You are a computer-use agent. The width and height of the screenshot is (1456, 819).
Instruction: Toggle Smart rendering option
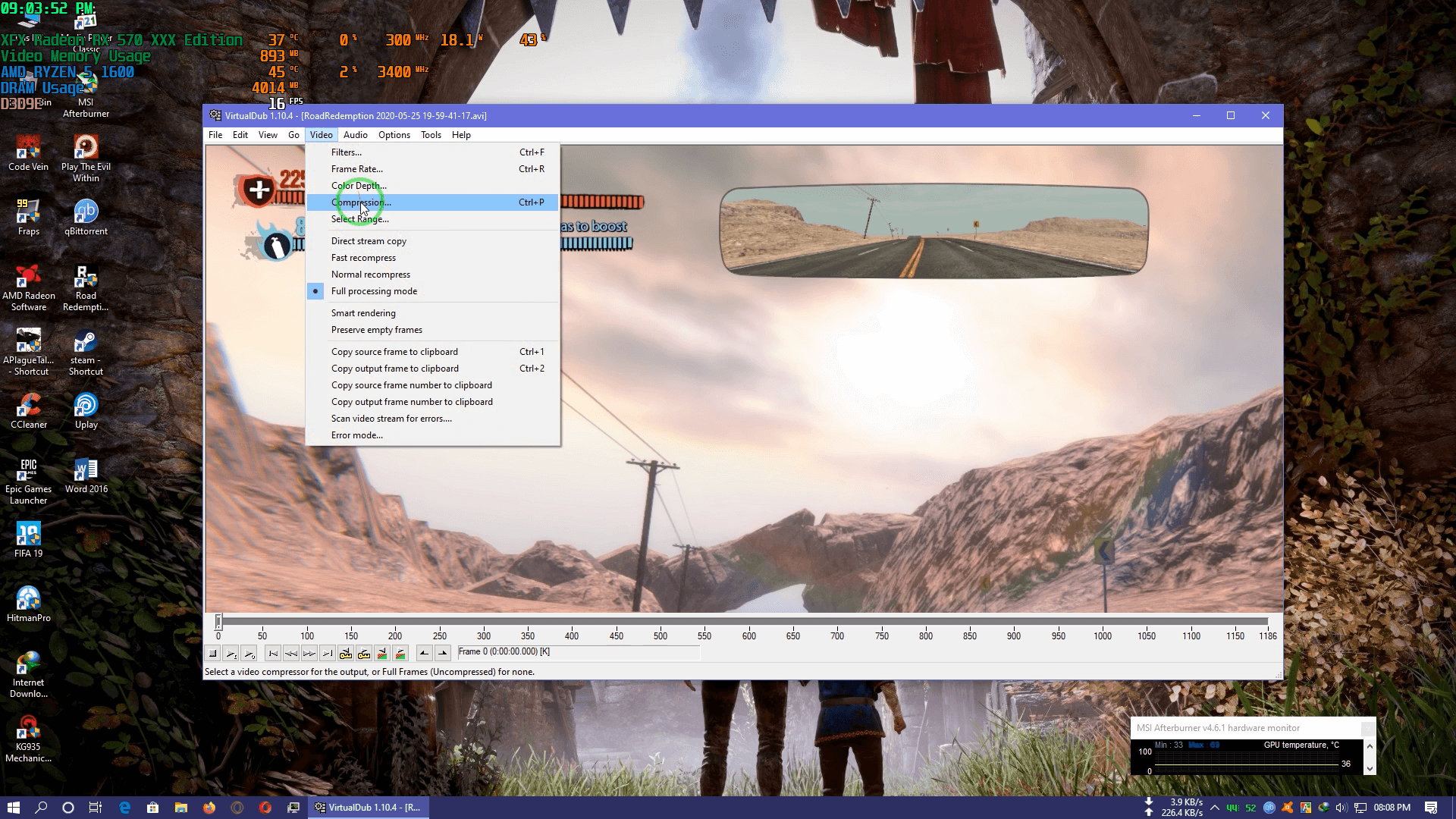(432, 313)
